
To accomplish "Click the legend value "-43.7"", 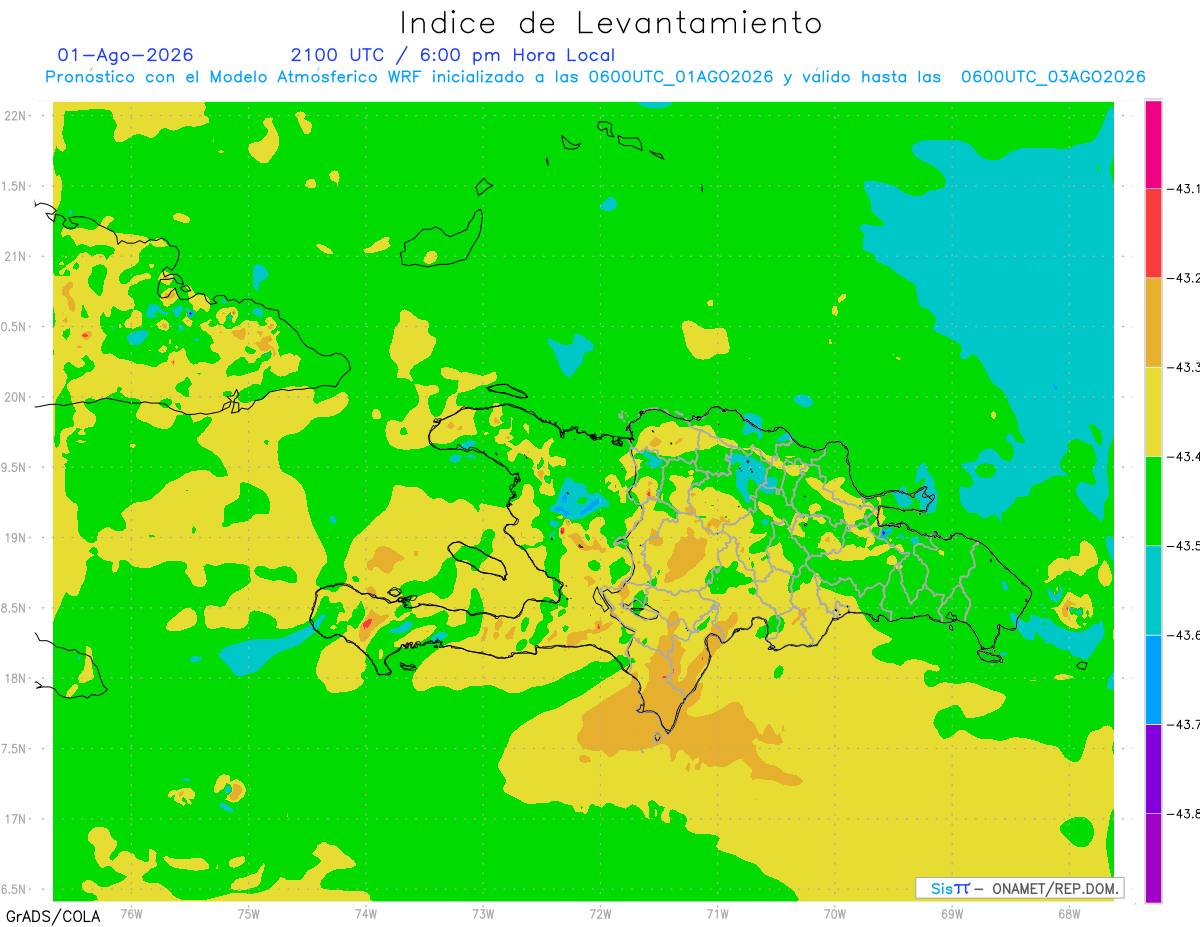I will pos(1186,723).
